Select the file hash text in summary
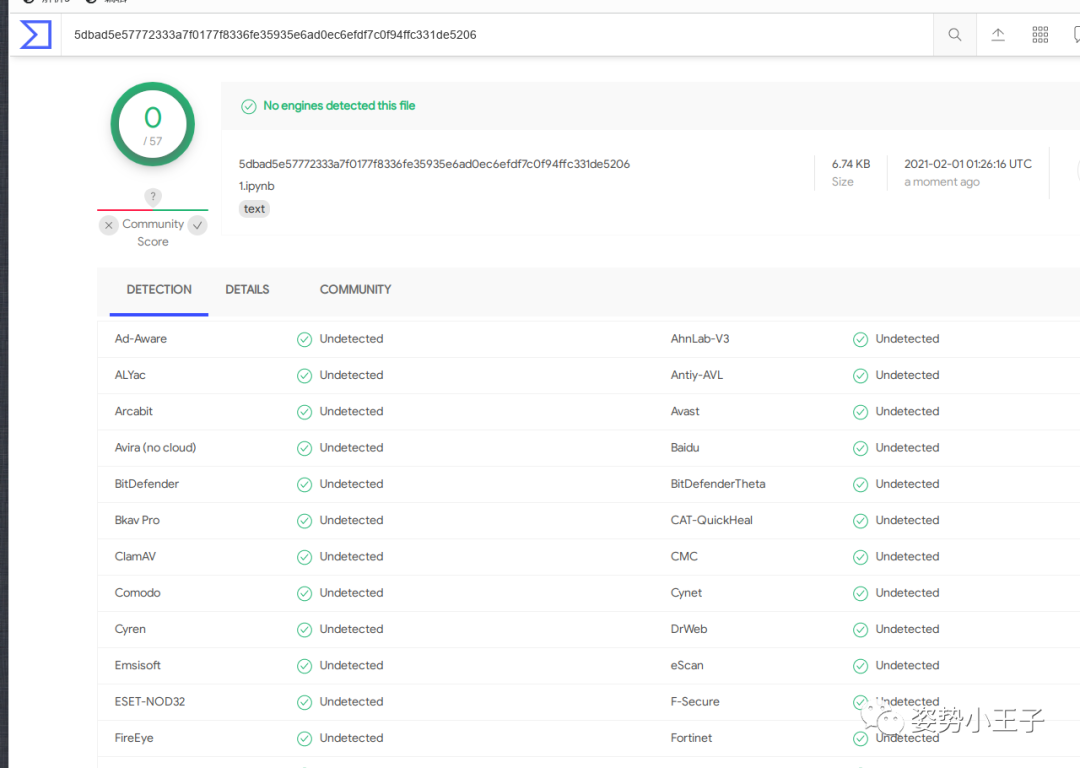This screenshot has height=768, width=1080. pos(434,164)
